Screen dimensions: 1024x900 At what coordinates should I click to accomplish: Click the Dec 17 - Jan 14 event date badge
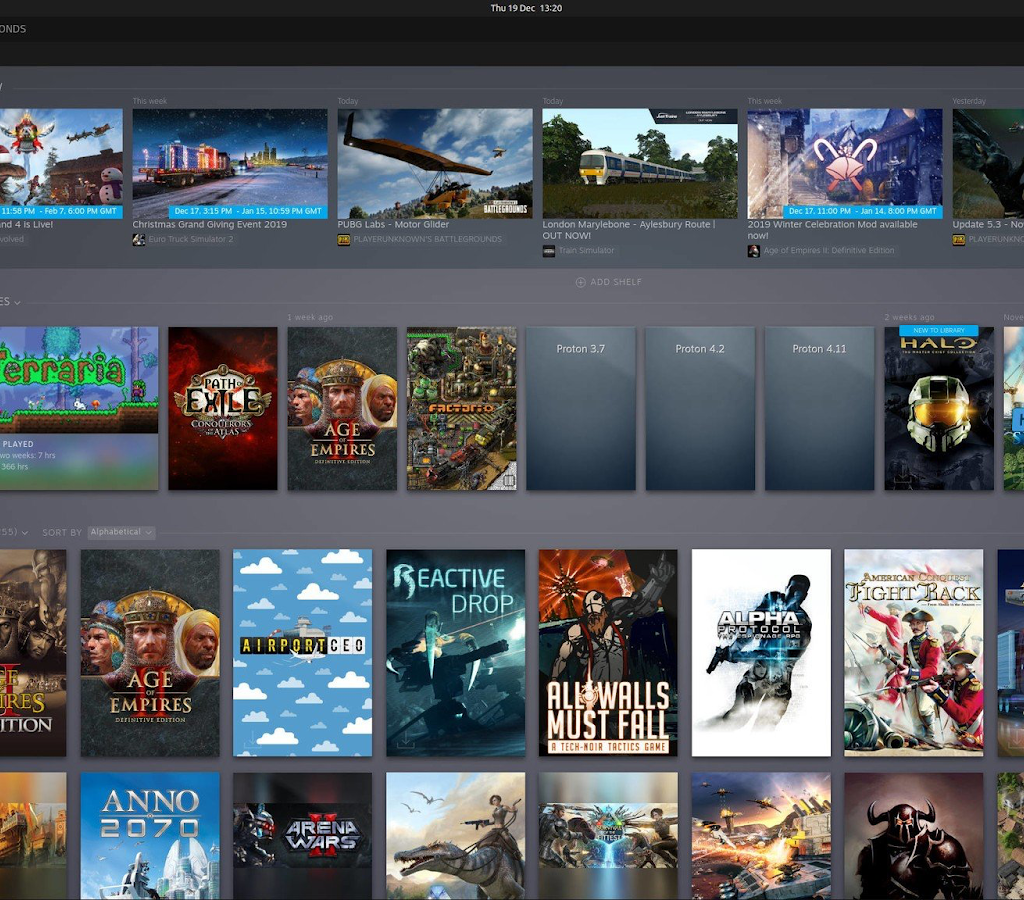(x=863, y=212)
